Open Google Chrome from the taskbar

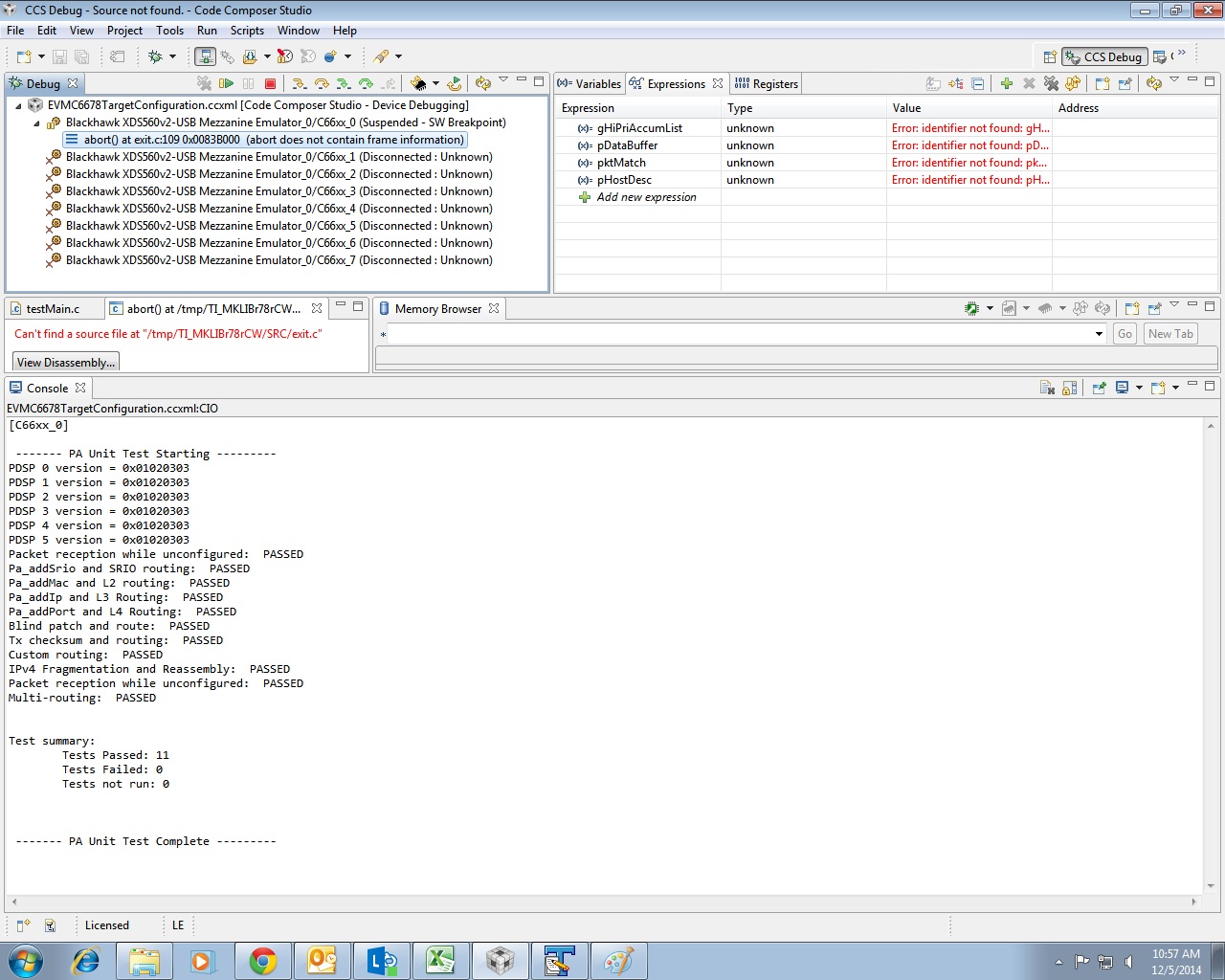coord(262,961)
